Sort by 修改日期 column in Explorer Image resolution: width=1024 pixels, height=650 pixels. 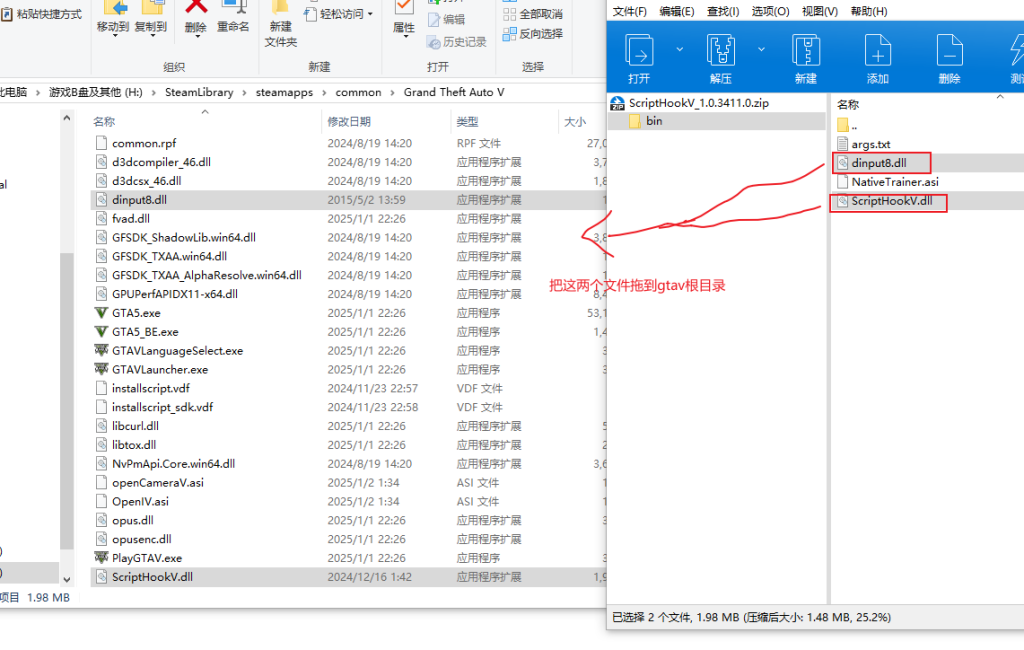pyautogui.click(x=349, y=122)
